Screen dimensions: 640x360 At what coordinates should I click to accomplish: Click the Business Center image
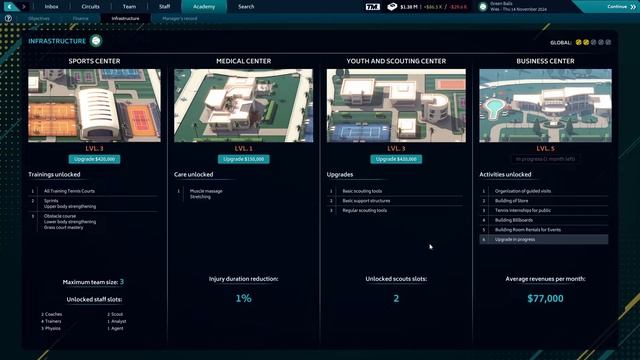click(545, 105)
